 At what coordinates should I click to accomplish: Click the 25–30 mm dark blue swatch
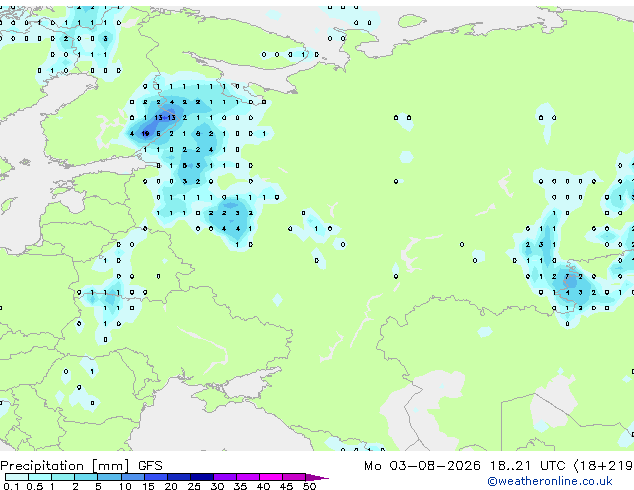click(x=201, y=477)
